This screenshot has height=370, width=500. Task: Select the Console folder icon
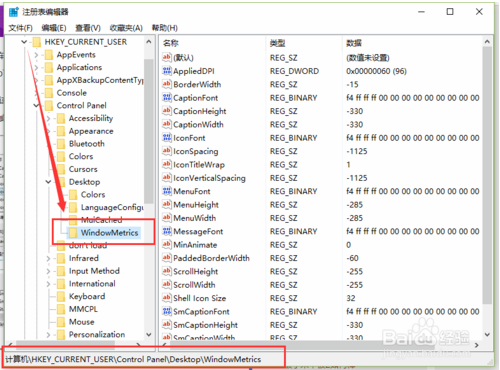(49, 93)
